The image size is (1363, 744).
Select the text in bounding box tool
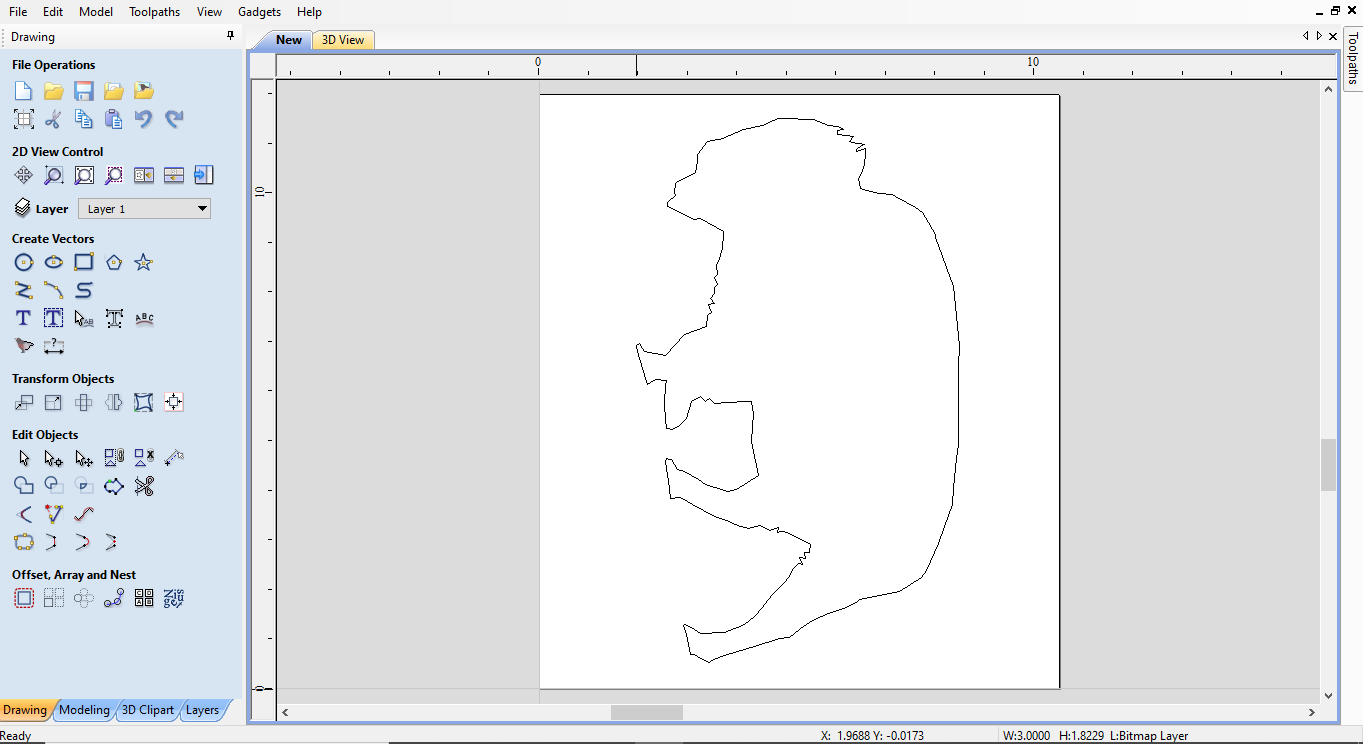click(54, 318)
